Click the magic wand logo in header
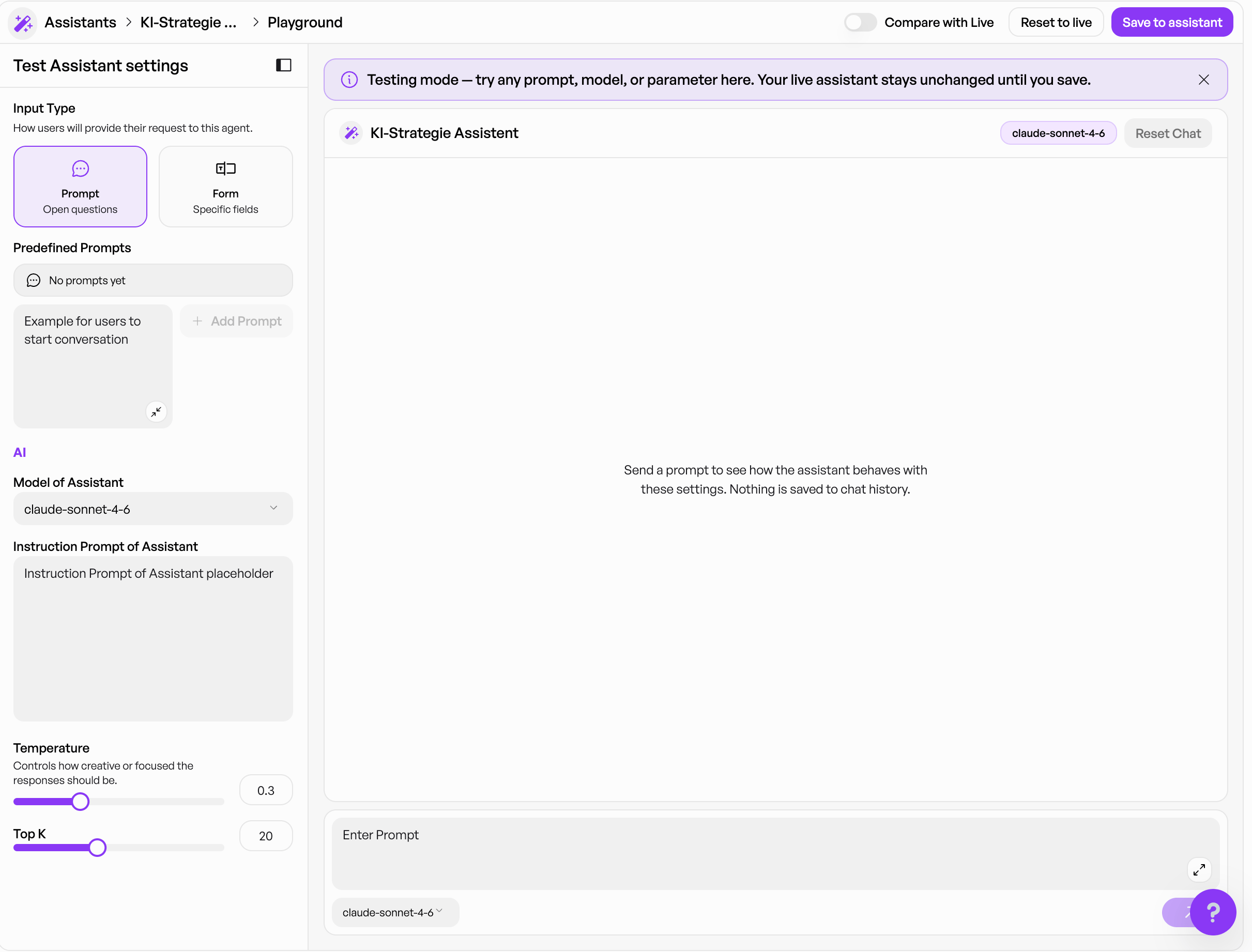This screenshot has width=1252, height=952. 23,23
